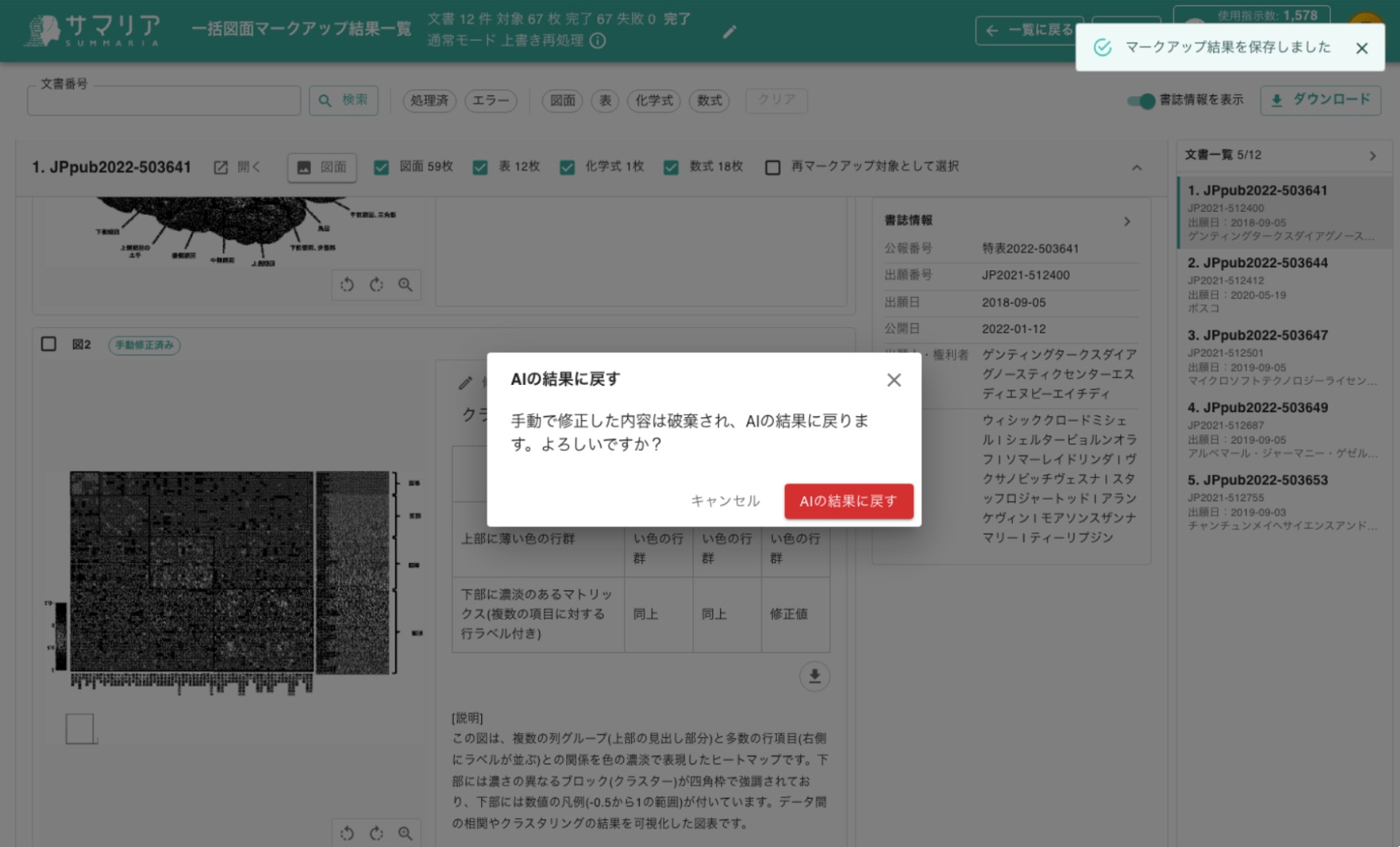Click the pencil edit icon in 図2 markup
The image size is (1400, 847).
tap(465, 383)
